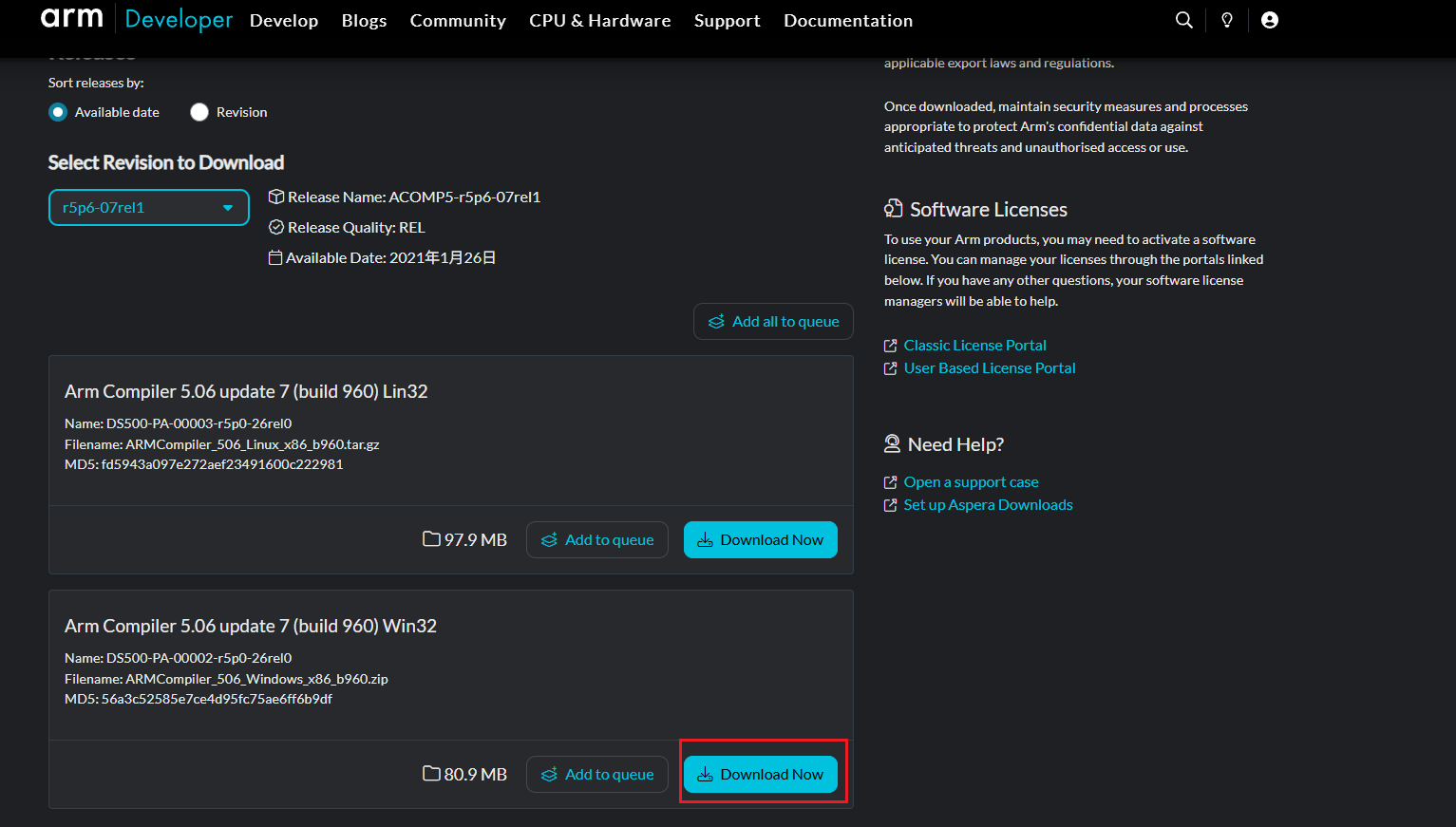Download Now the Lin32 compiler
Viewport: 1456px width, 827px height.
click(x=761, y=539)
